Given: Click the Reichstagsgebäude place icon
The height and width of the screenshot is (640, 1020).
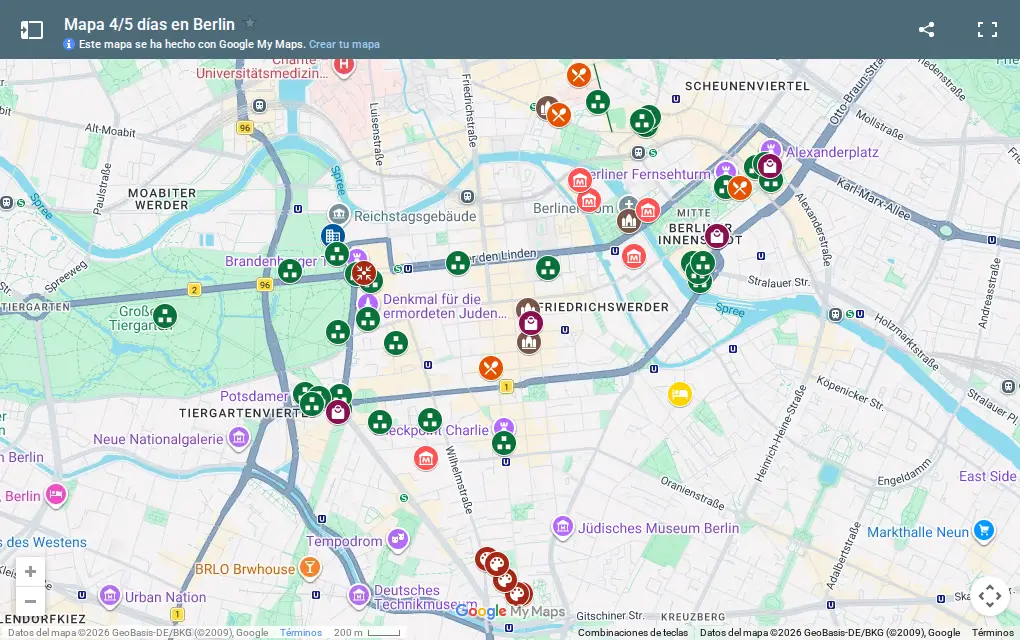Looking at the screenshot, I should [338, 215].
